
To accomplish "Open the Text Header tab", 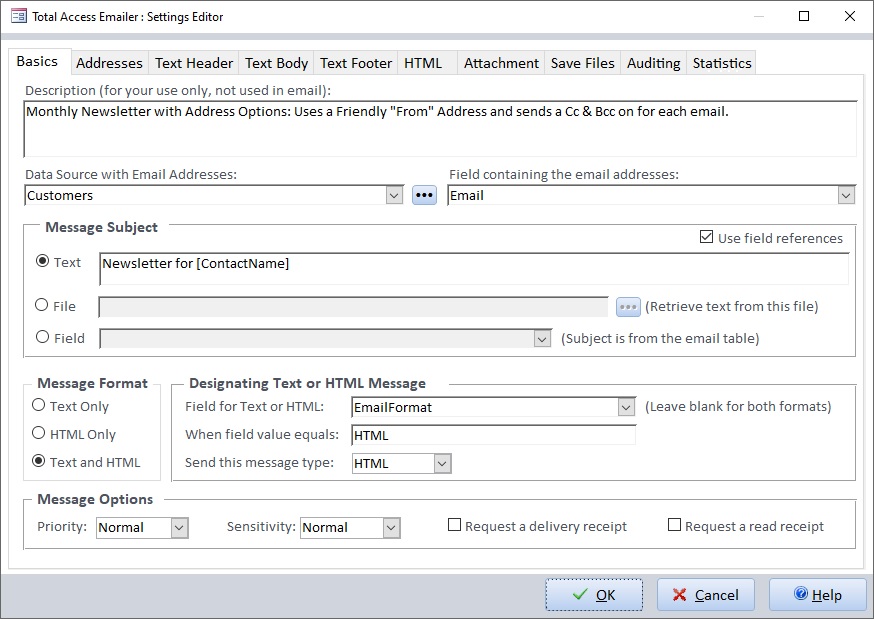I will [x=194, y=63].
